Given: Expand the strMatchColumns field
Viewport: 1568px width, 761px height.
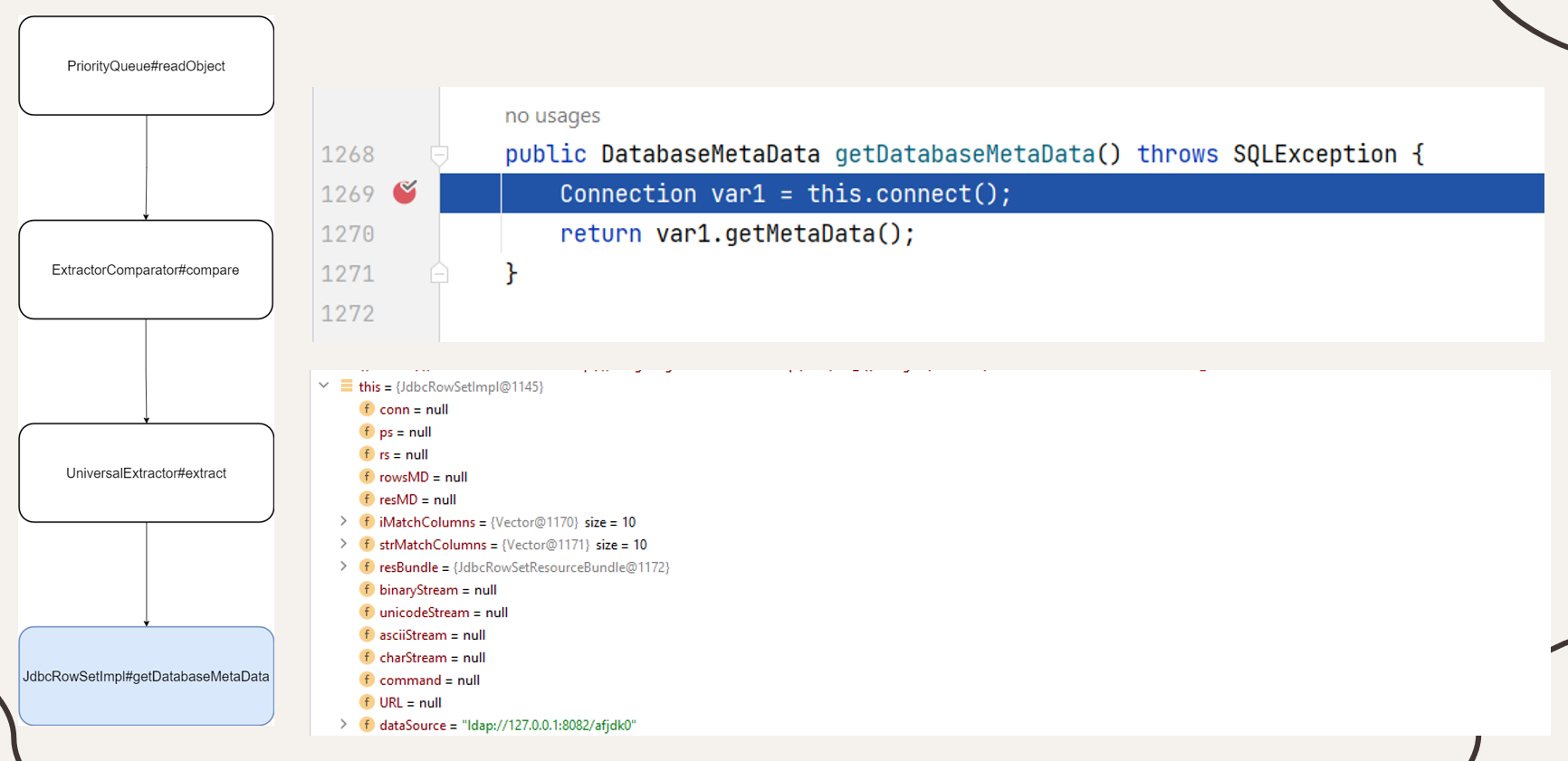Looking at the screenshot, I should pos(343,544).
